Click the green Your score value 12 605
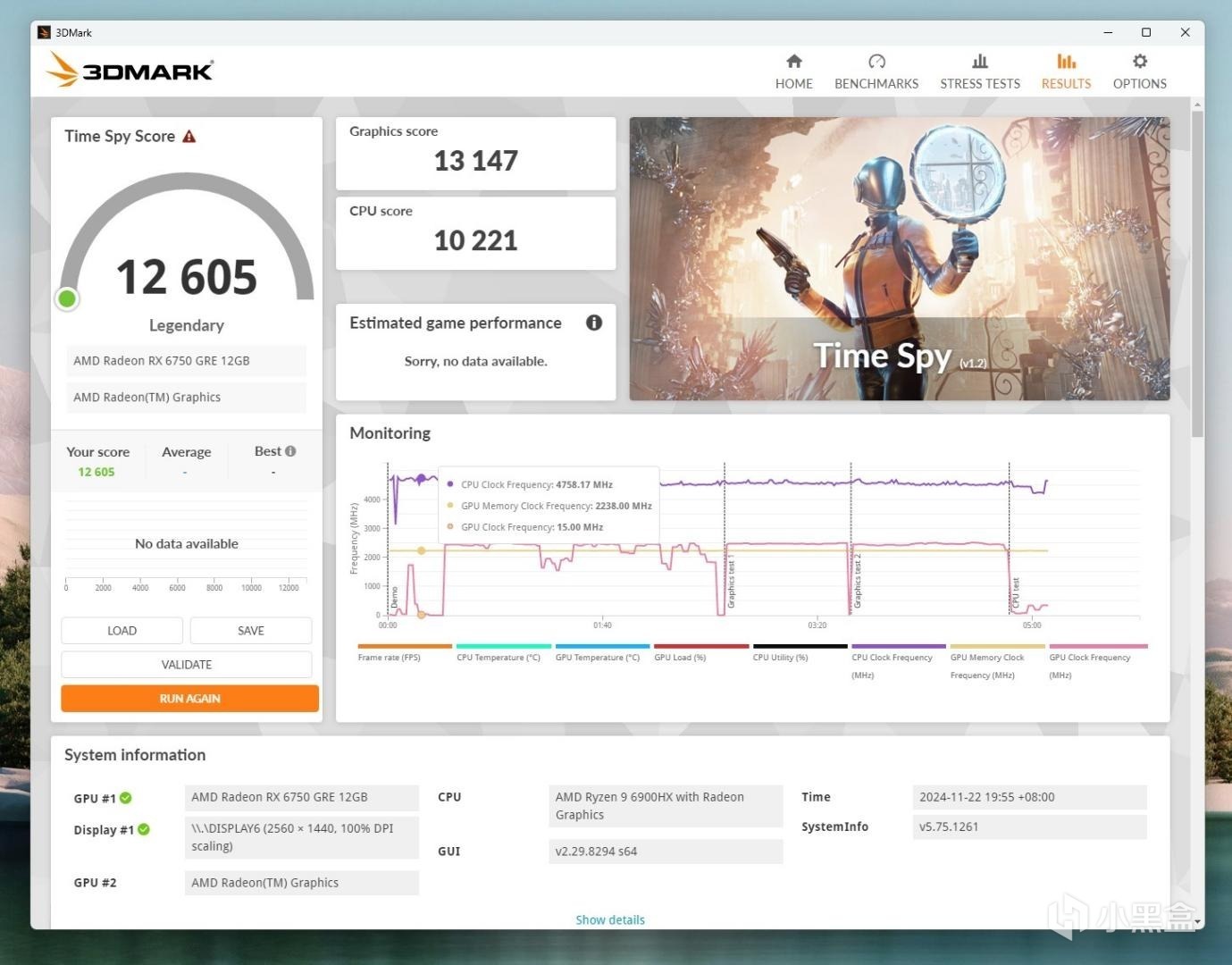This screenshot has height=965, width=1232. pos(96,472)
